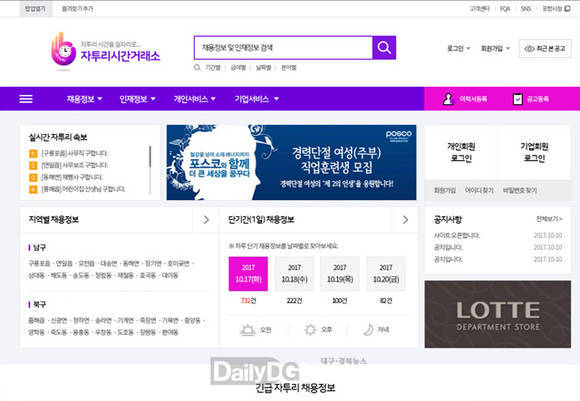Click the site logo with clock hand
The image size is (580, 401).
click(63, 51)
